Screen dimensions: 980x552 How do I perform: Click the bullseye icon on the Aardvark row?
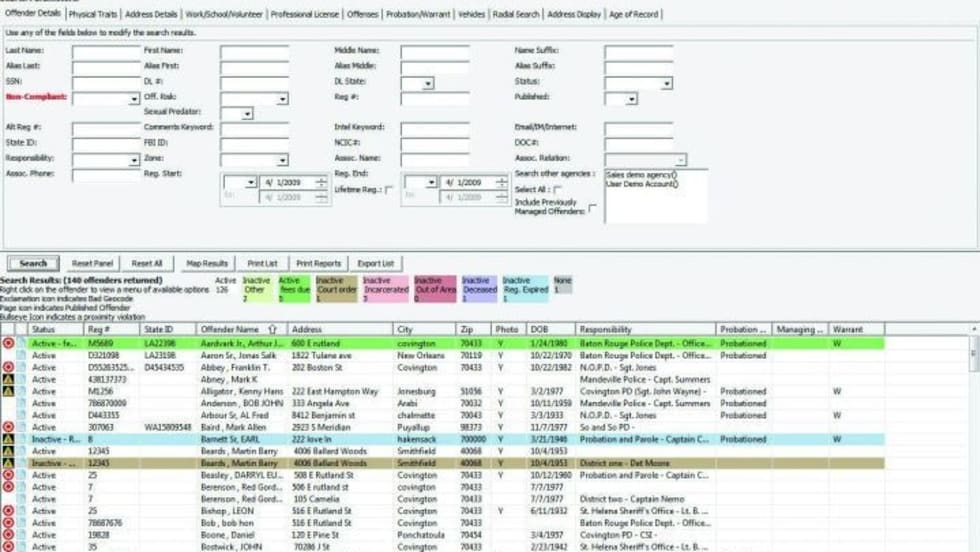[x=8, y=343]
